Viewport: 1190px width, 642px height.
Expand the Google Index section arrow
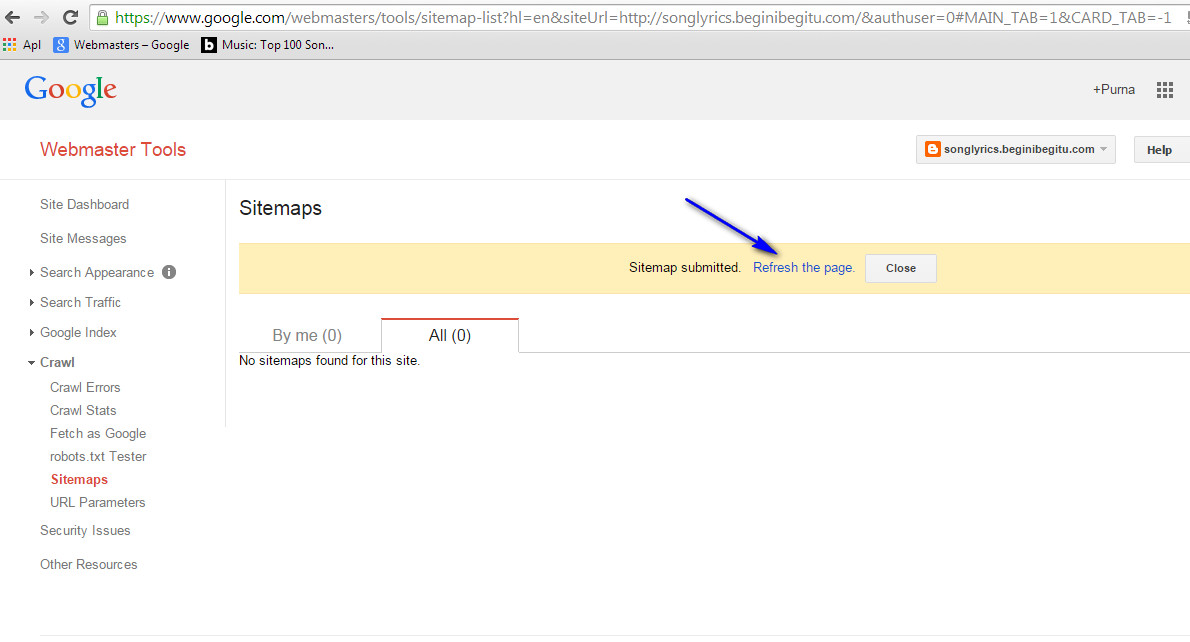(x=31, y=332)
